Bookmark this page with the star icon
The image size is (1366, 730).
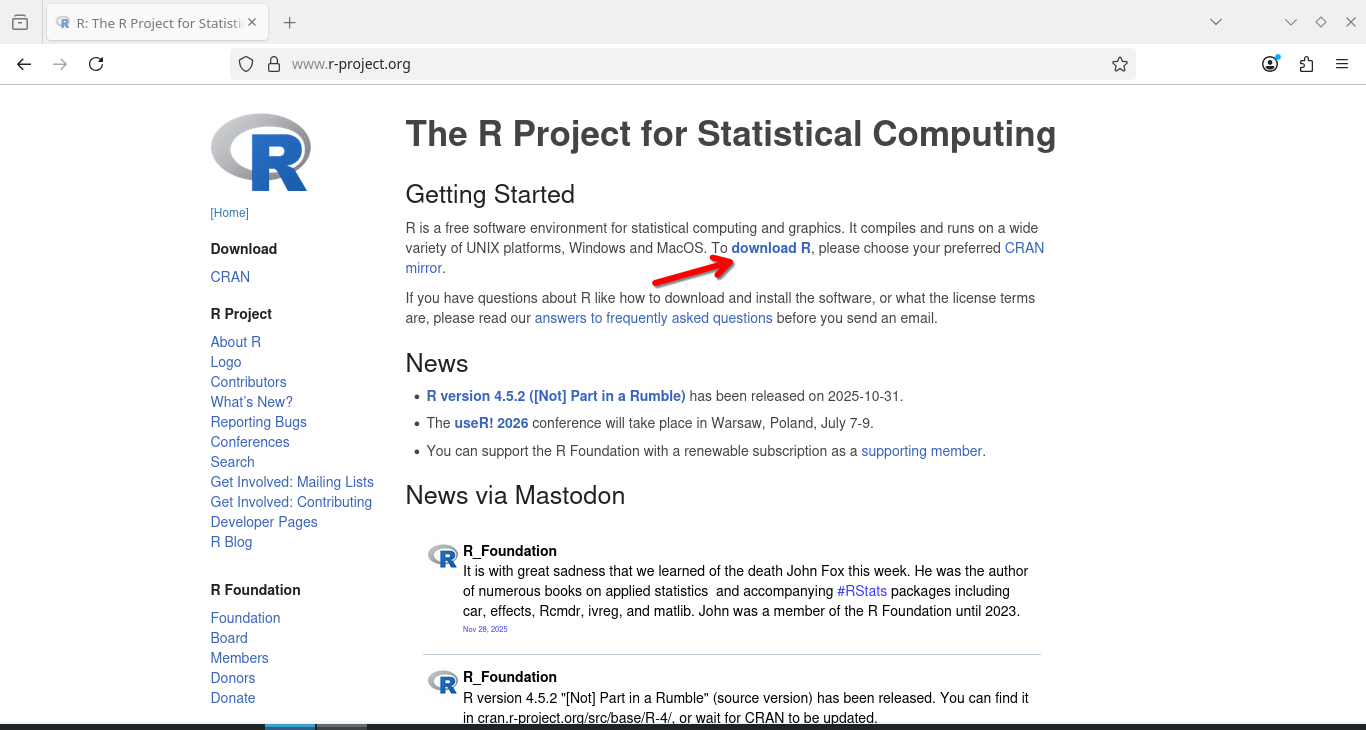tap(1119, 64)
